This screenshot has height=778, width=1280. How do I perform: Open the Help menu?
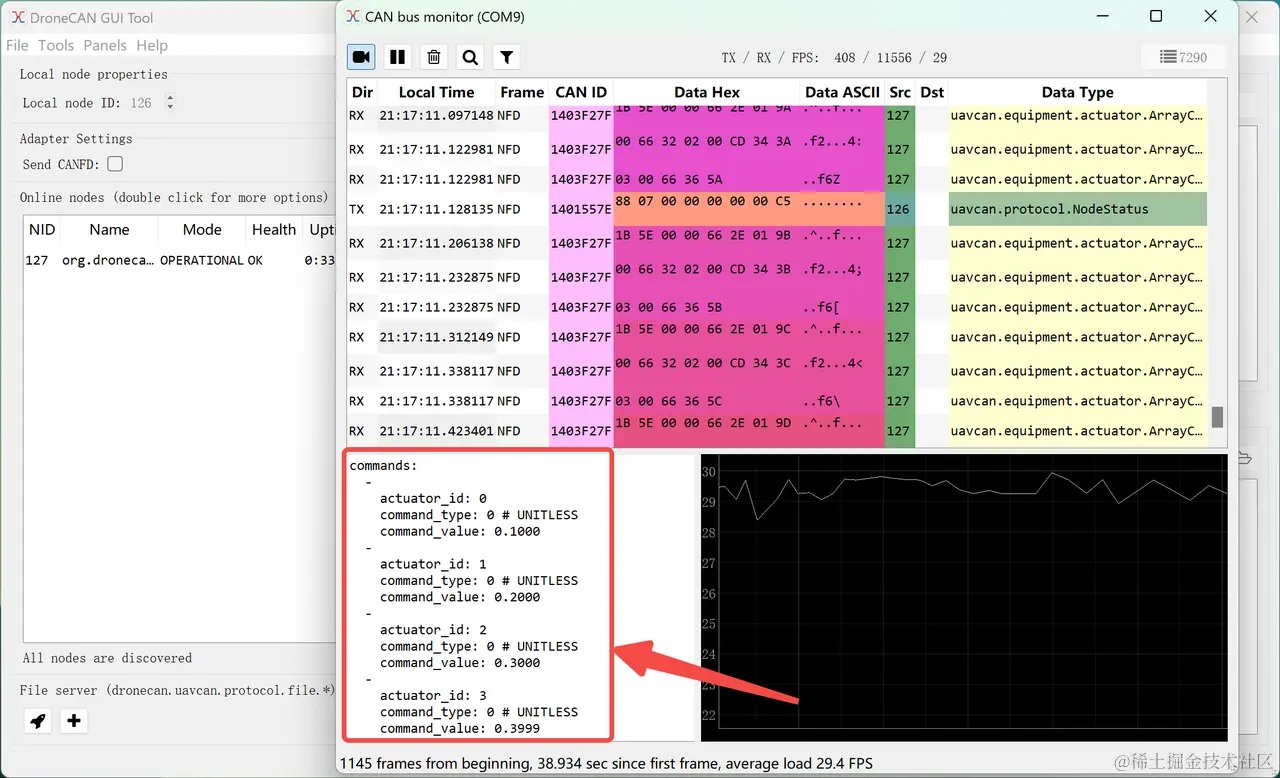pyautogui.click(x=152, y=45)
